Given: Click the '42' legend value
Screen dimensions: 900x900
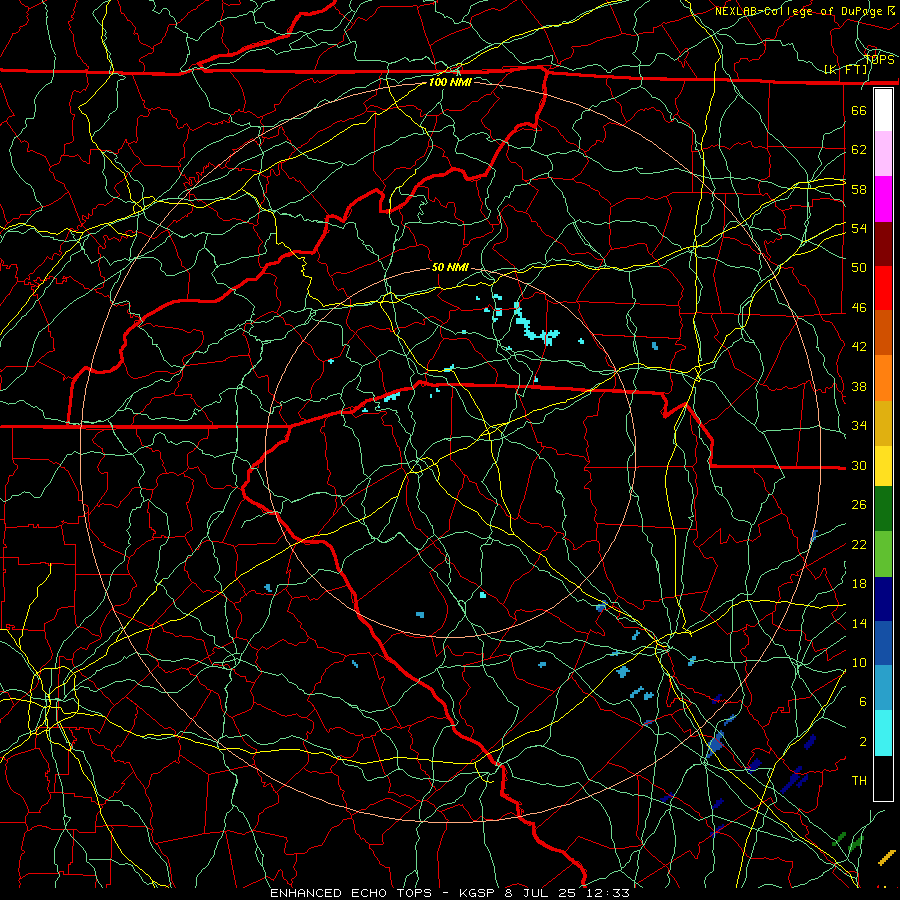Looking at the screenshot, I should point(859,347).
